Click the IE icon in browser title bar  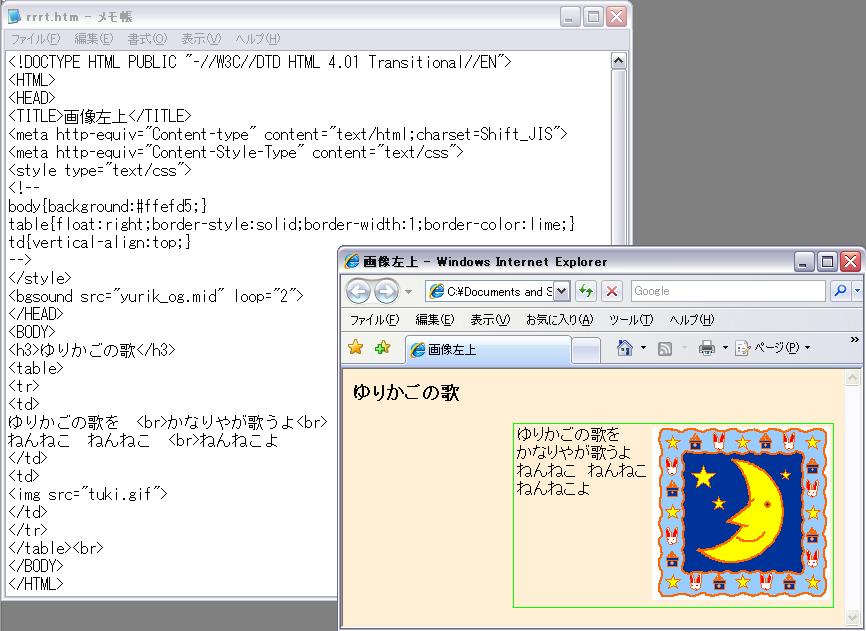click(351, 261)
